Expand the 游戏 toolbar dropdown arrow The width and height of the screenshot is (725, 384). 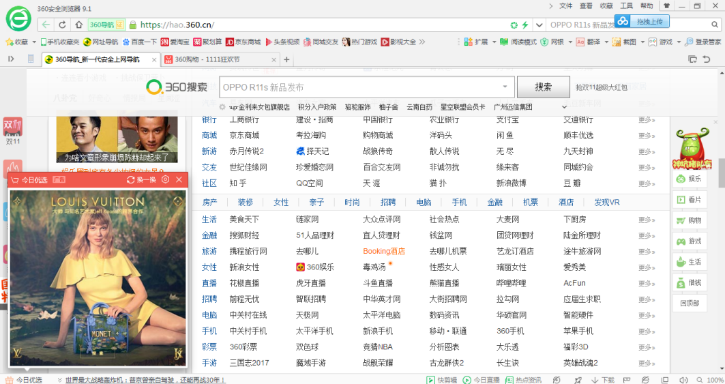678,42
